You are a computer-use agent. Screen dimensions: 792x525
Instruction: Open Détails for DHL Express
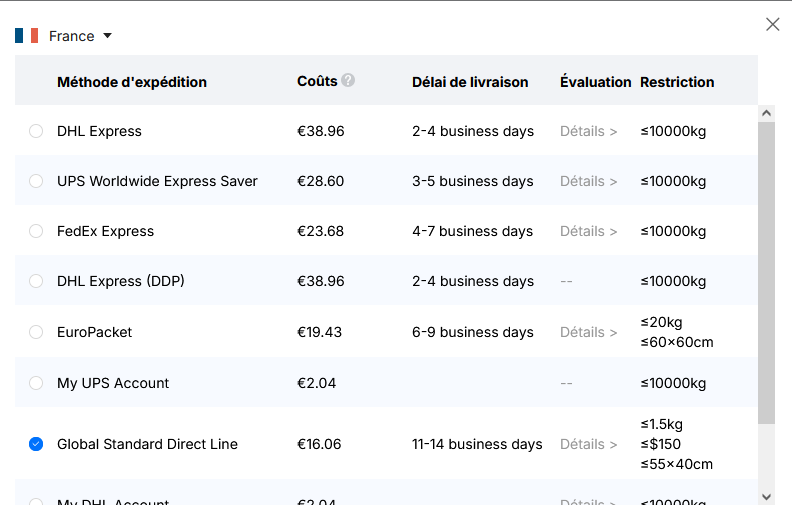coord(588,131)
